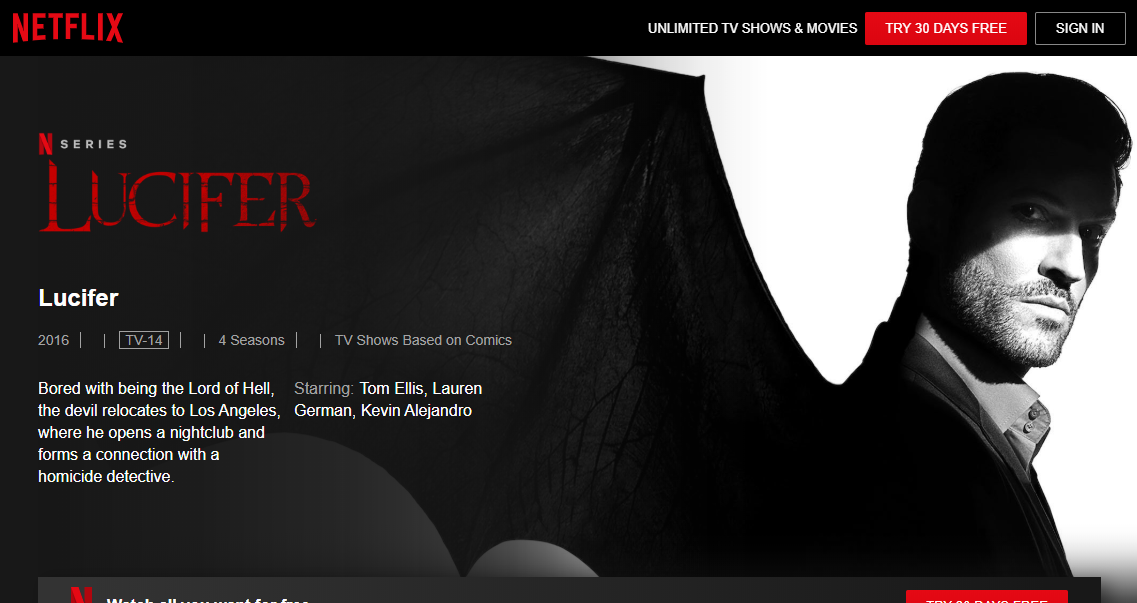
Task: Click the '4 Seasons' label
Action: click(x=252, y=340)
